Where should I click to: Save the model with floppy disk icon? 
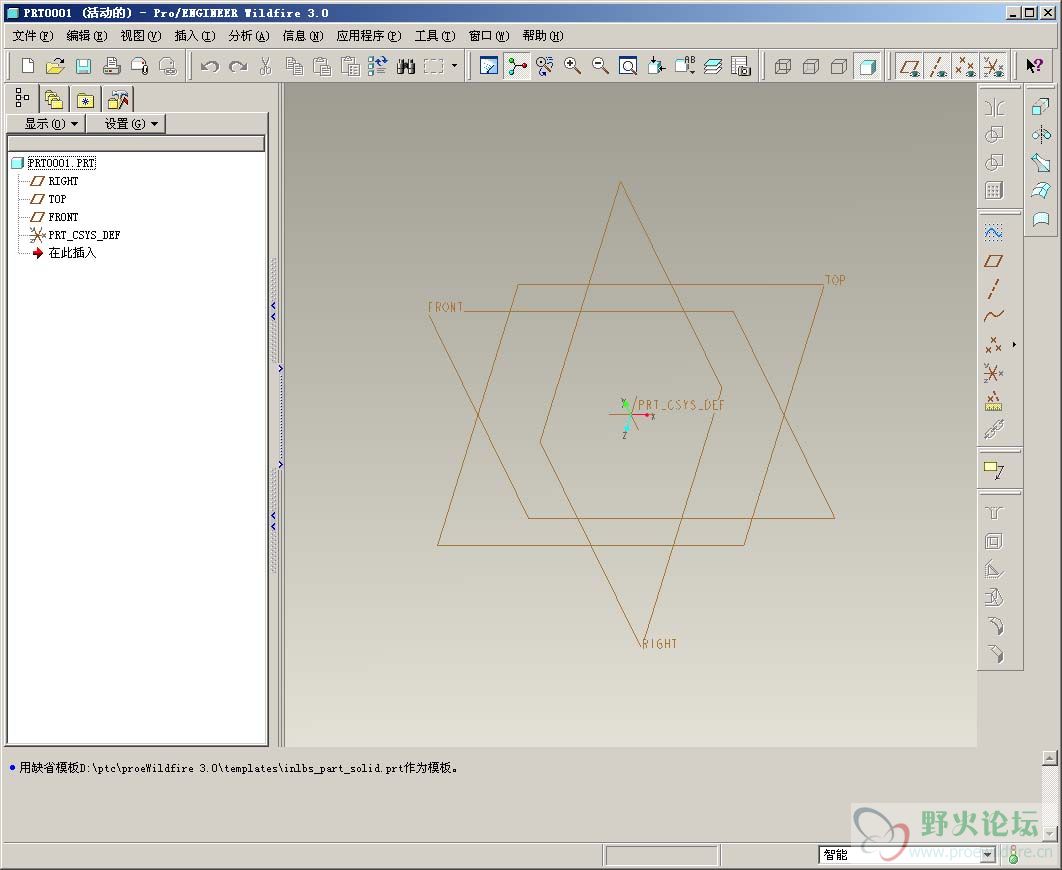[x=83, y=66]
